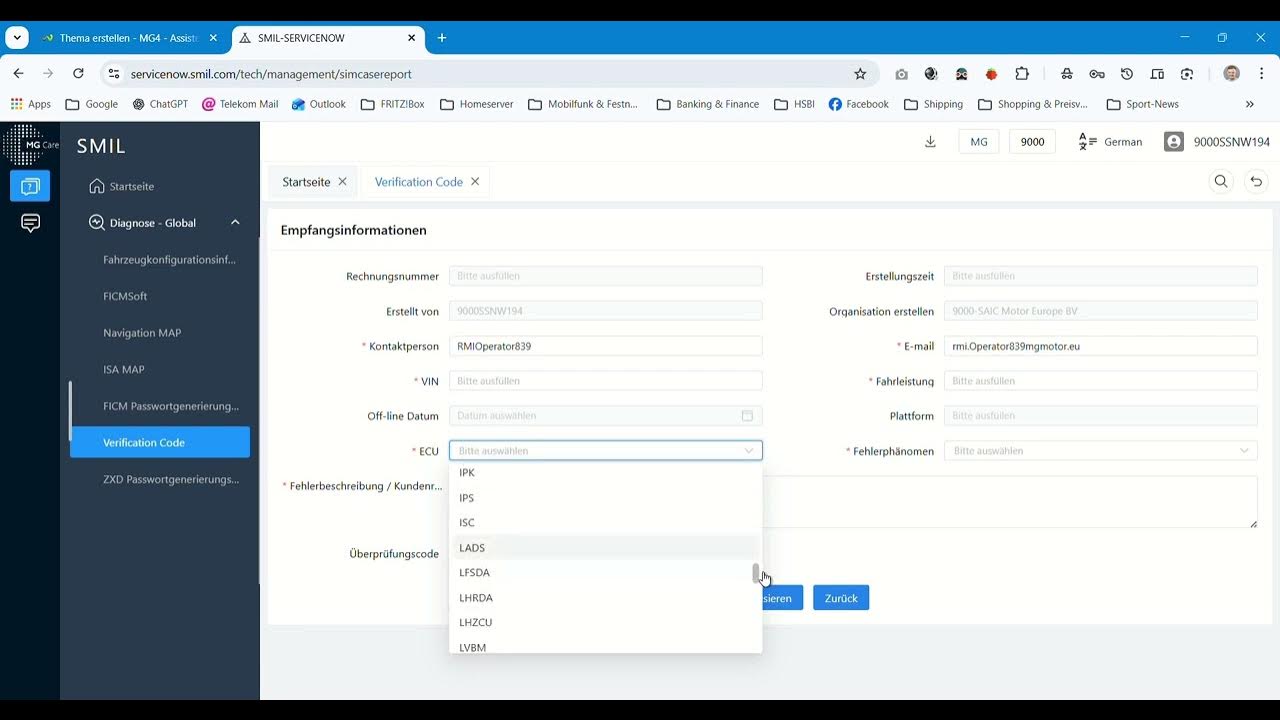The width and height of the screenshot is (1280, 720).
Task: Open the Fehlerphänomen dropdown
Action: tap(1100, 451)
